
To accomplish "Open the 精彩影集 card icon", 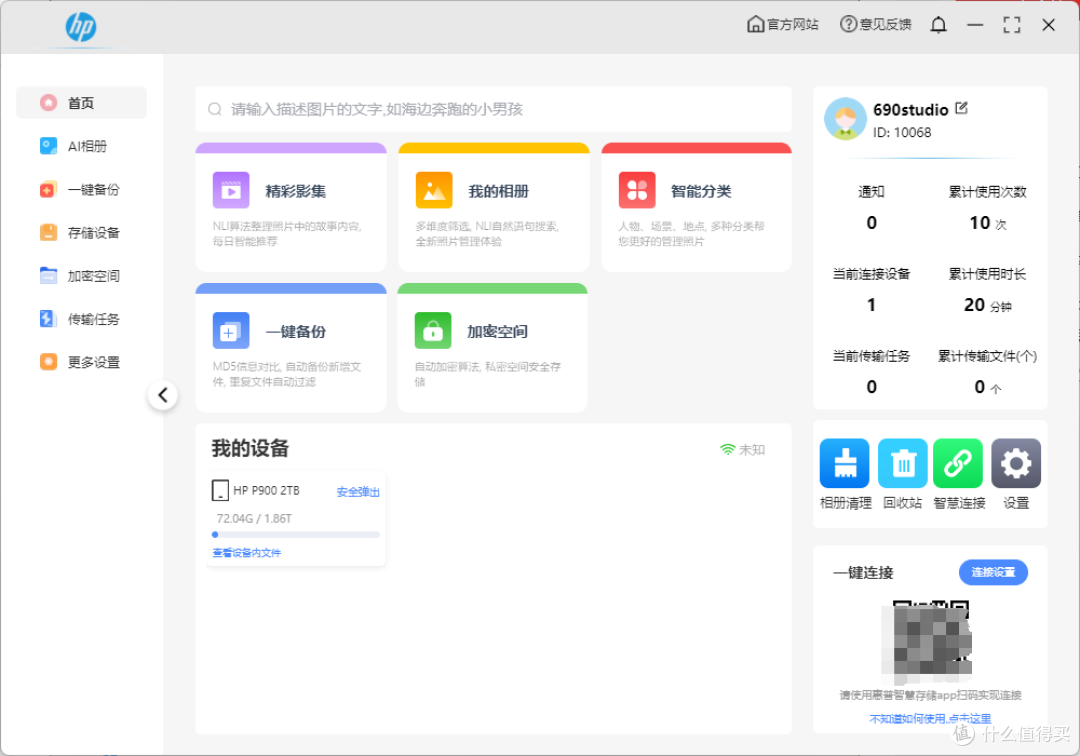I will 231,190.
